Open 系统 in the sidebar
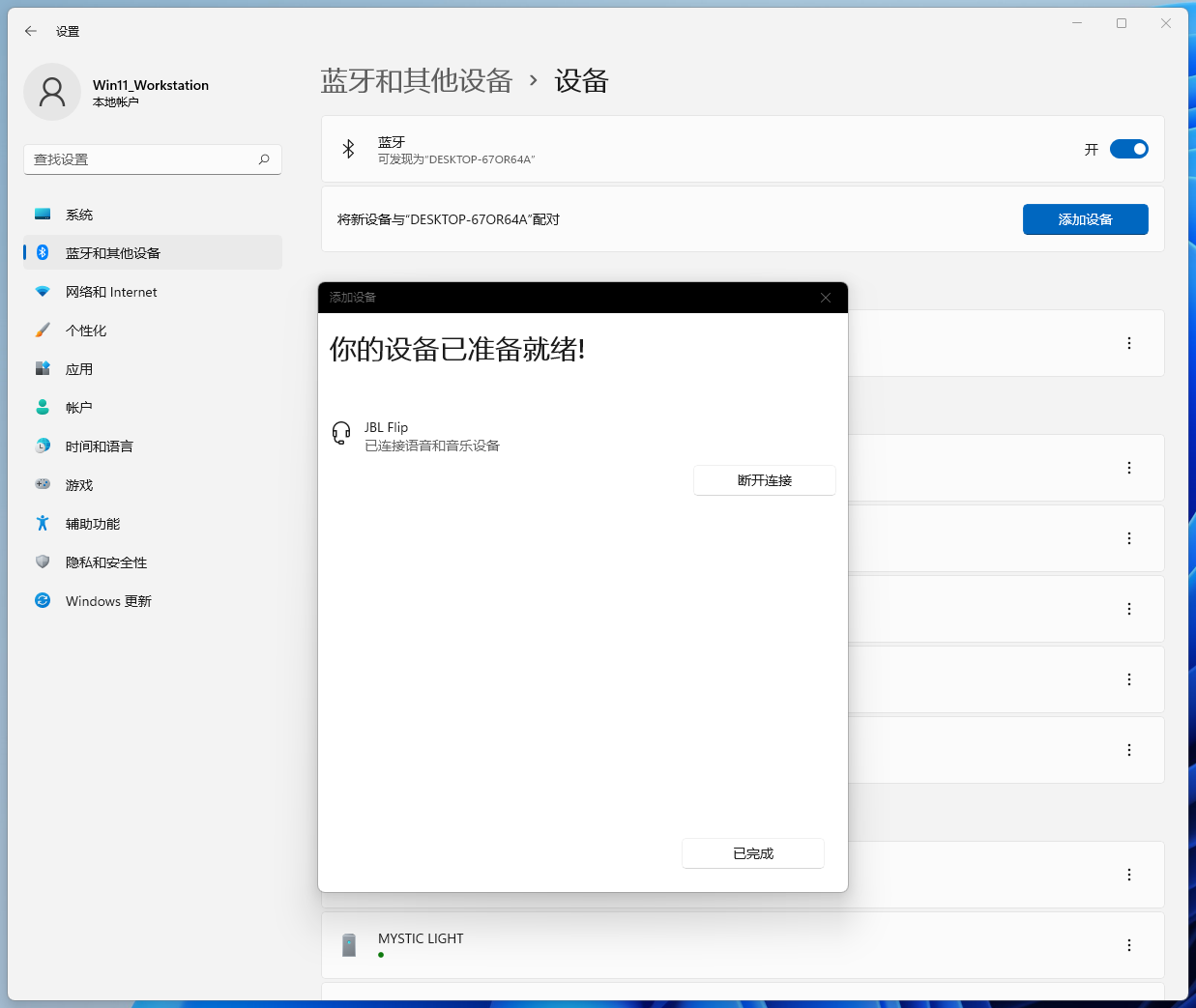The width and height of the screenshot is (1196, 1008). 153,215
